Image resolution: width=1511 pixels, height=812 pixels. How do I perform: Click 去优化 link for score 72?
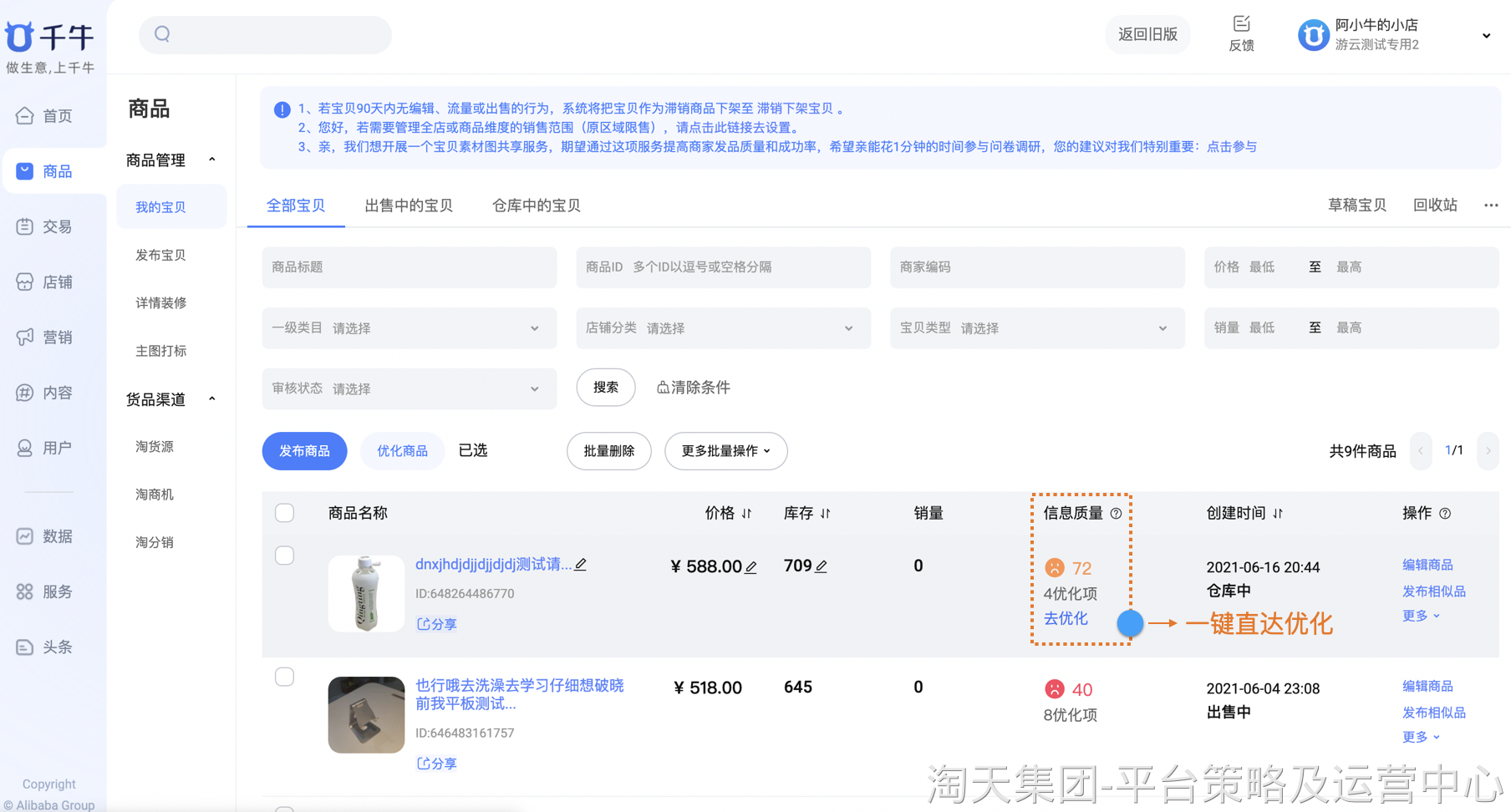coord(1066,619)
